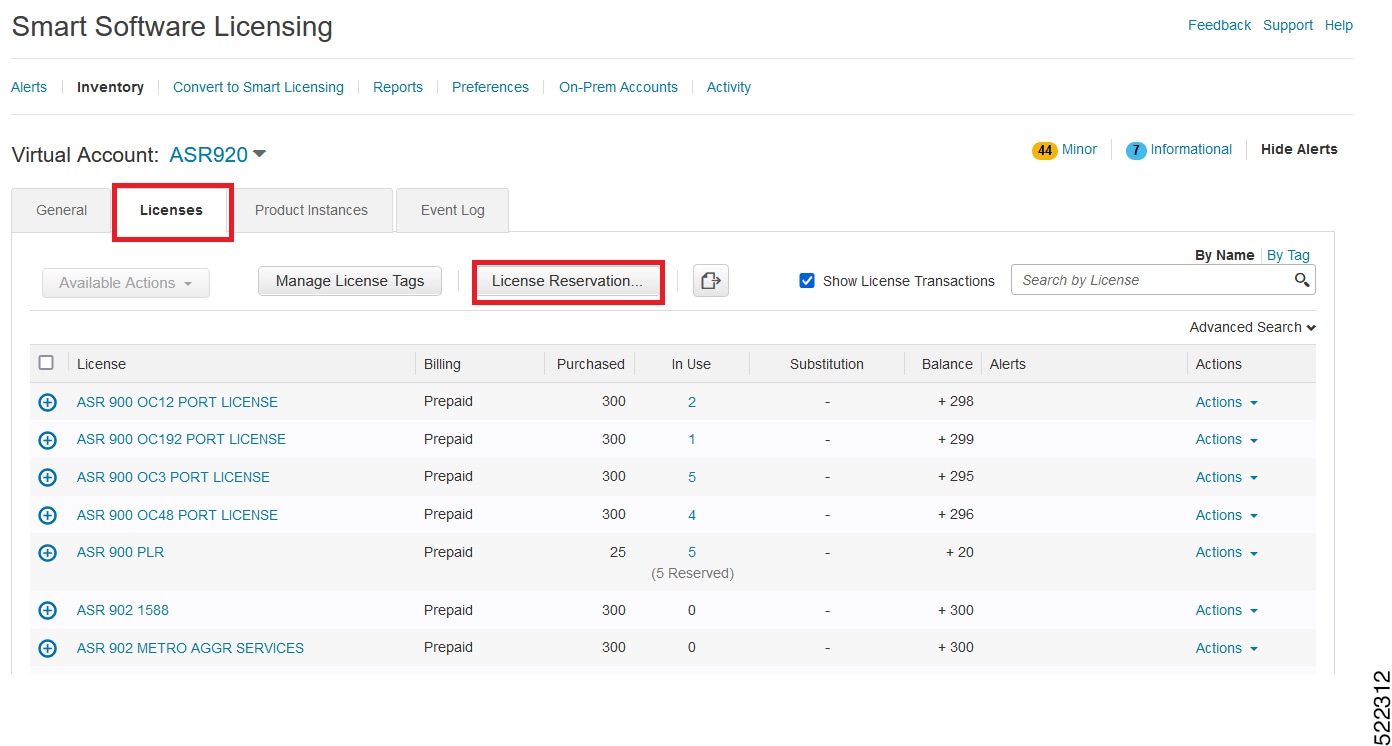This screenshot has height=746, width=1392.
Task: Open the Help link
Action: [1339, 25]
